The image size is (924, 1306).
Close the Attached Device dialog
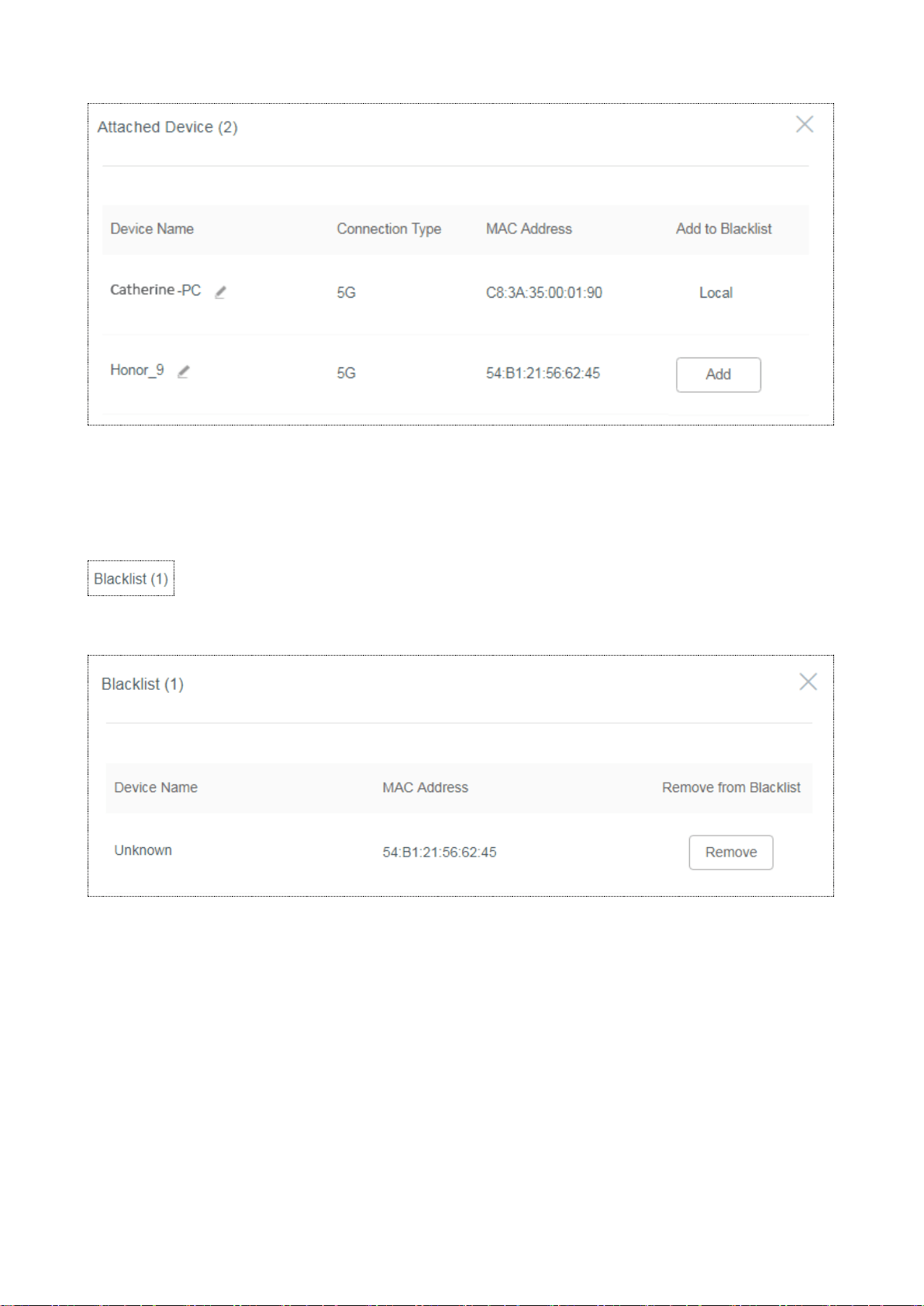point(805,124)
